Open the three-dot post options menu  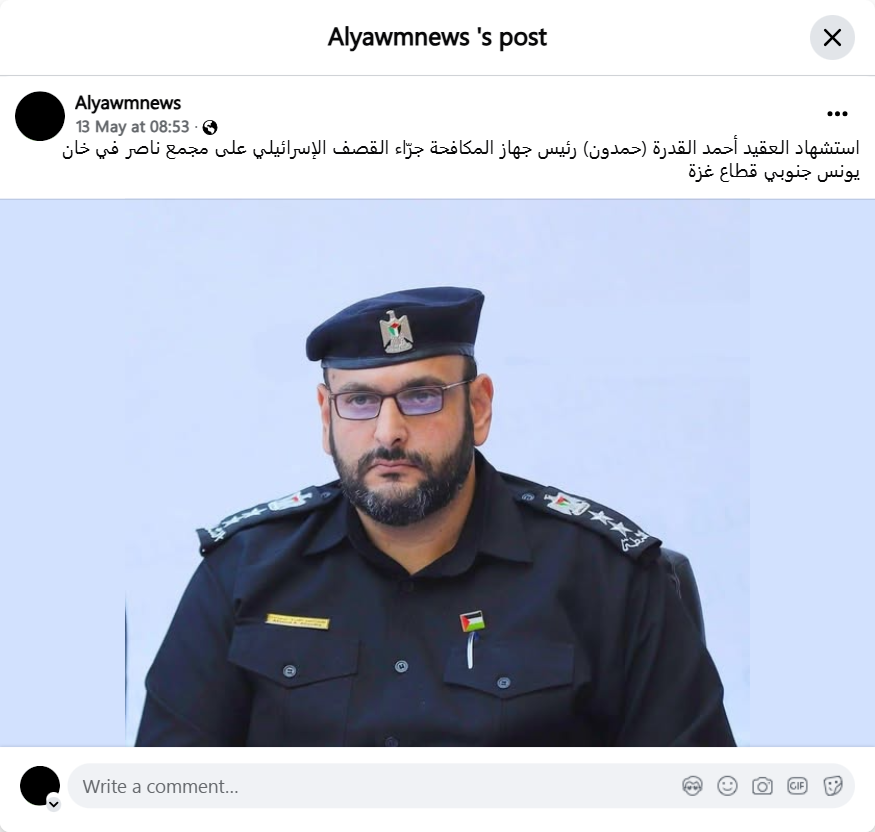(837, 114)
